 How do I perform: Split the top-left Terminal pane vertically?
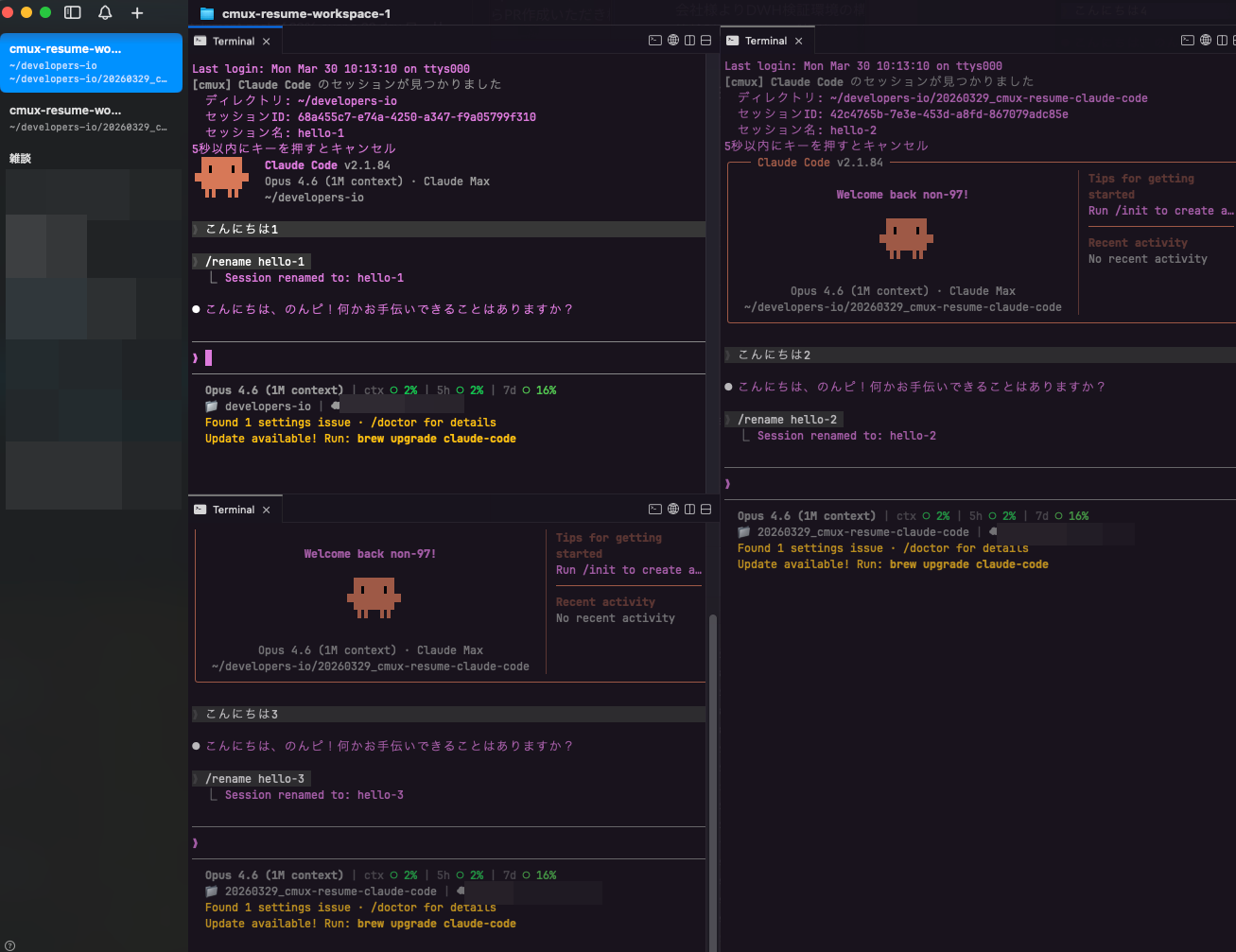[689, 40]
